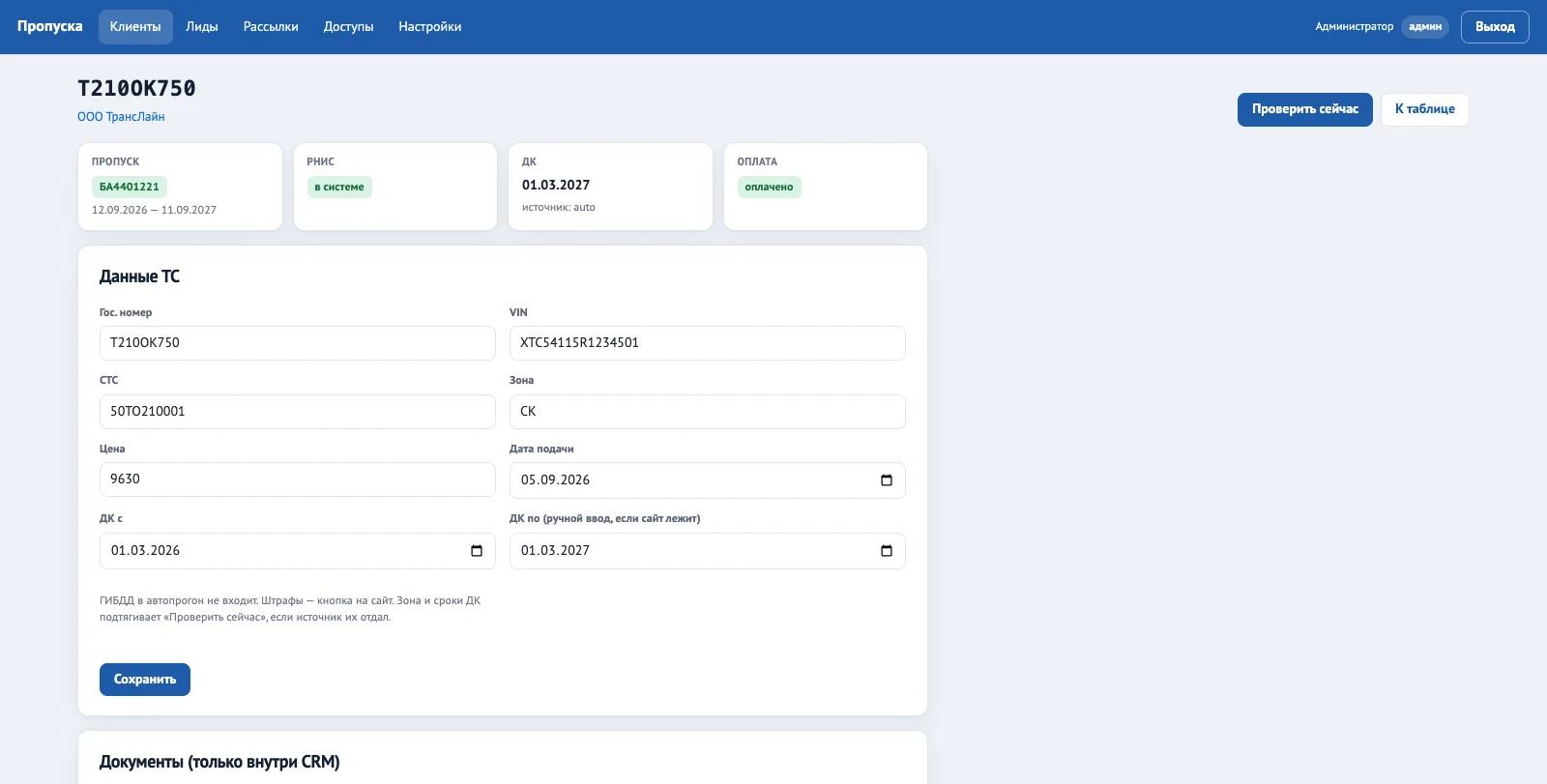
Task: Focus the Гос. номер input field
Action: (298, 343)
